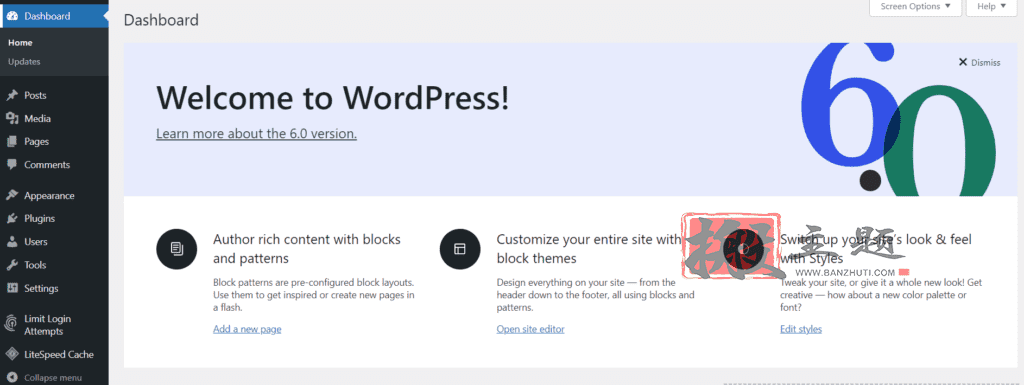
Task: Click the Appearance paintbrush icon
Action: point(12,195)
